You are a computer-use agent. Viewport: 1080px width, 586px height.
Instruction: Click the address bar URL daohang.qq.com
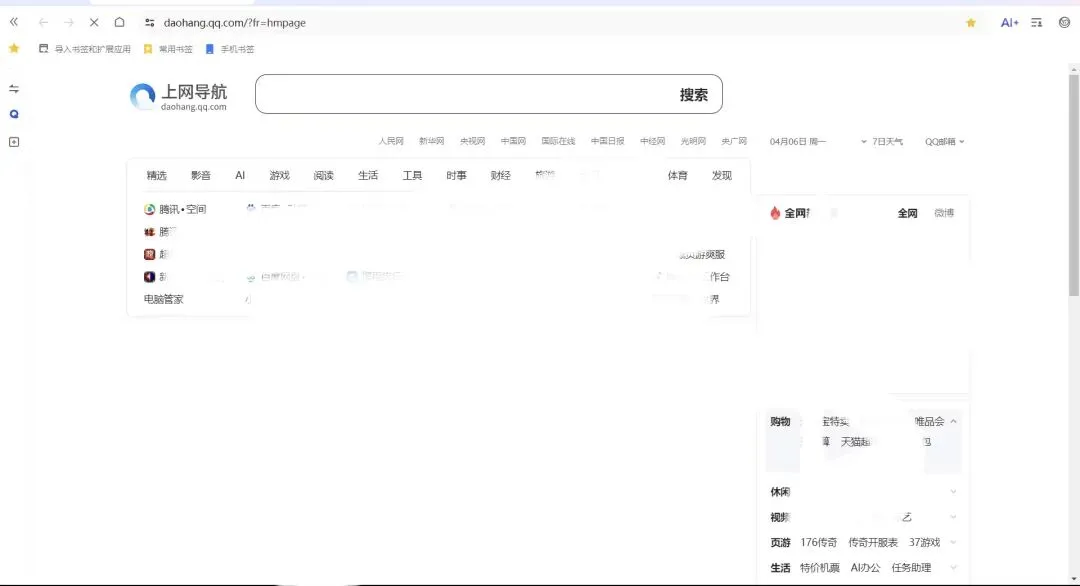pos(234,23)
